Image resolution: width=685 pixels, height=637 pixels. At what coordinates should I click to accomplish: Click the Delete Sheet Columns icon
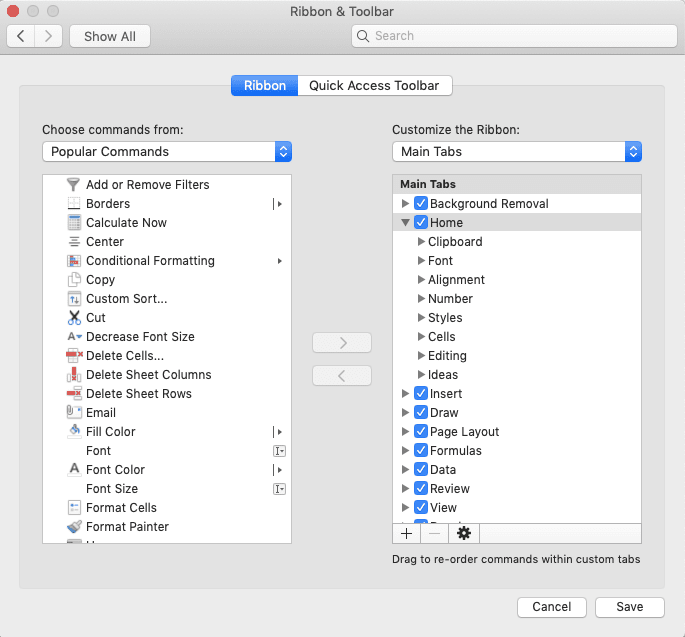(74, 374)
